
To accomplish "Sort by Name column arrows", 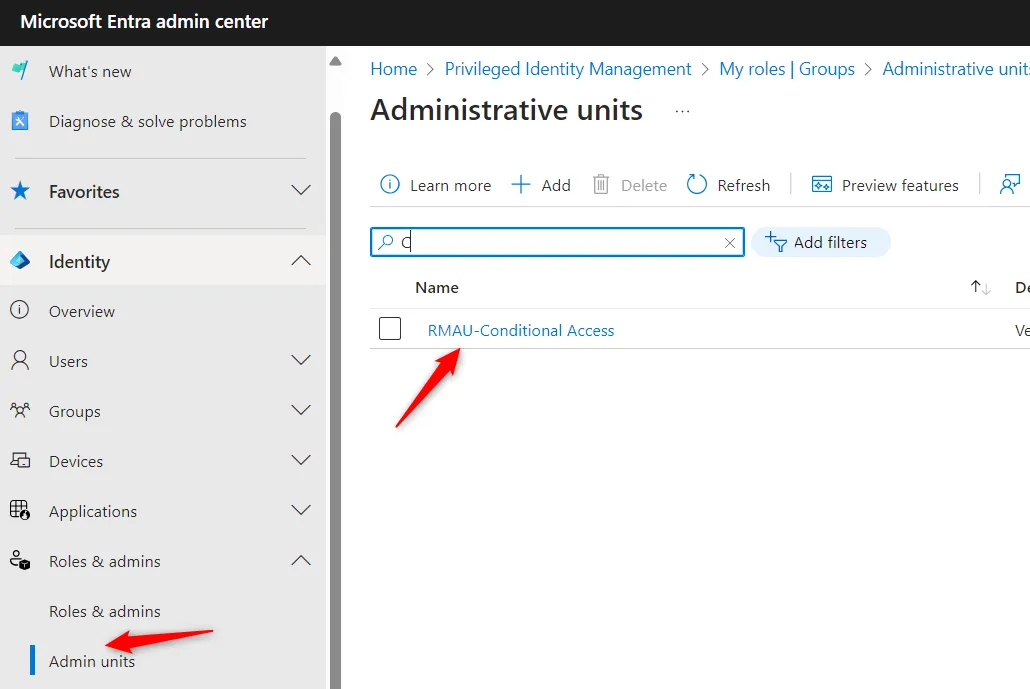I will point(980,288).
